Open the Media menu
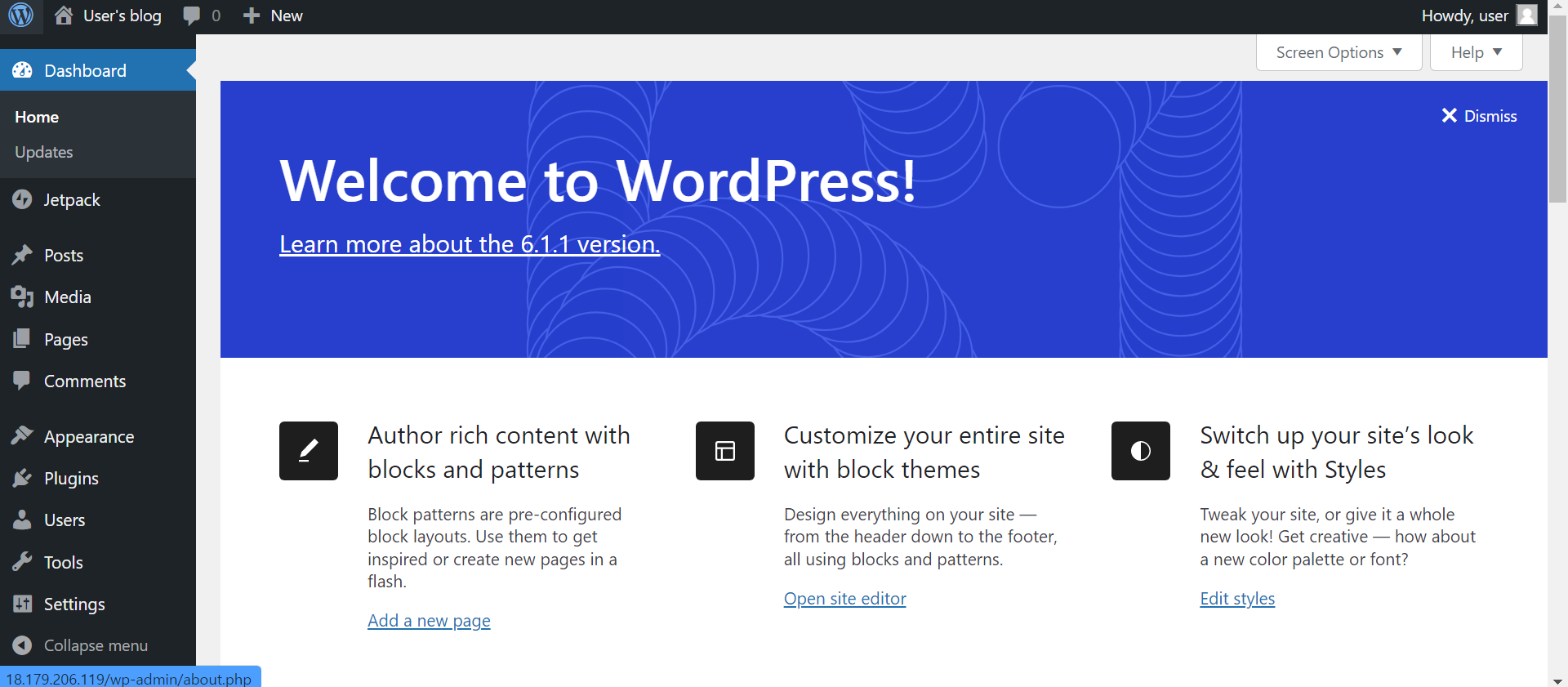1568x687 pixels. 98,297
